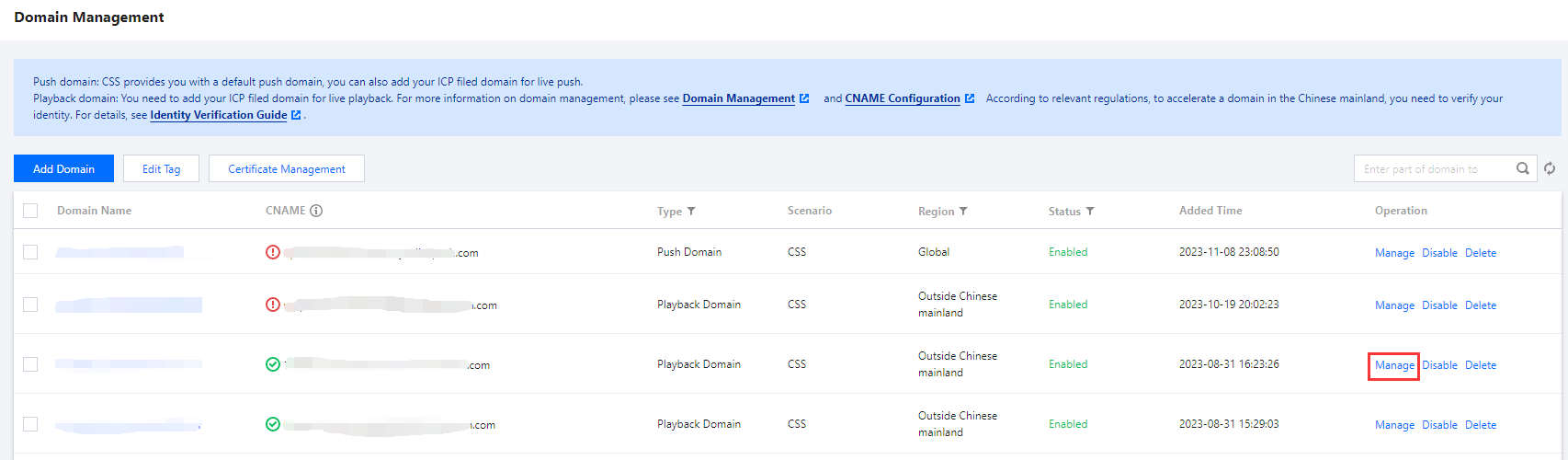The width and height of the screenshot is (1568, 460).
Task: Click Delete for row added 2023-08-31 15:29:03
Action: 1481,425
